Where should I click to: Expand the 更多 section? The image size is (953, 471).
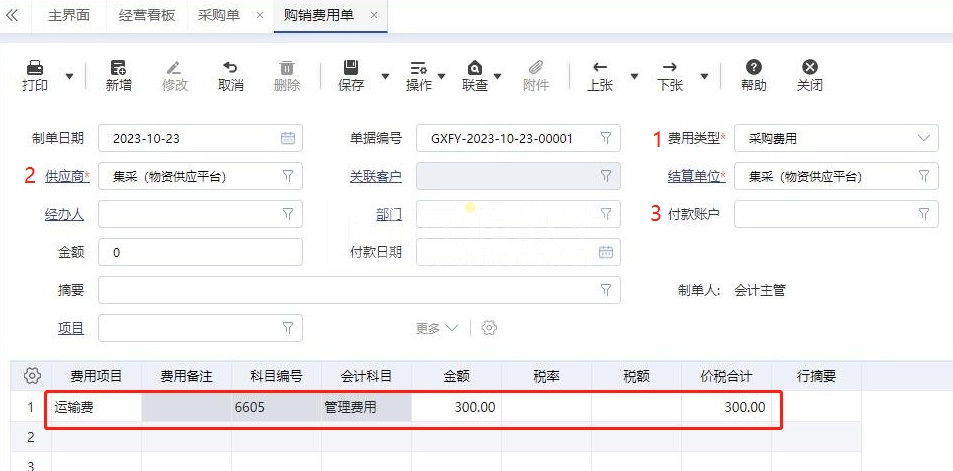coord(437,328)
